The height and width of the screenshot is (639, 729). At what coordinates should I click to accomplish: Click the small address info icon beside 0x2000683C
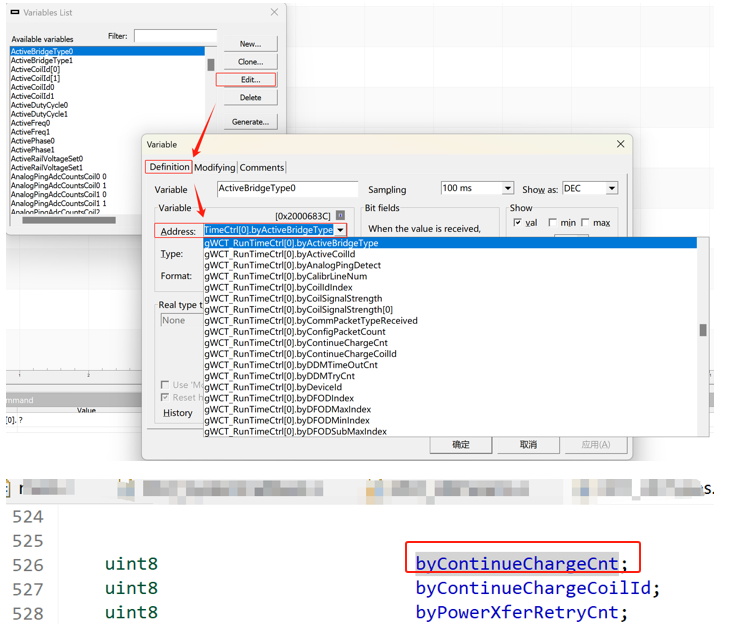[340, 215]
